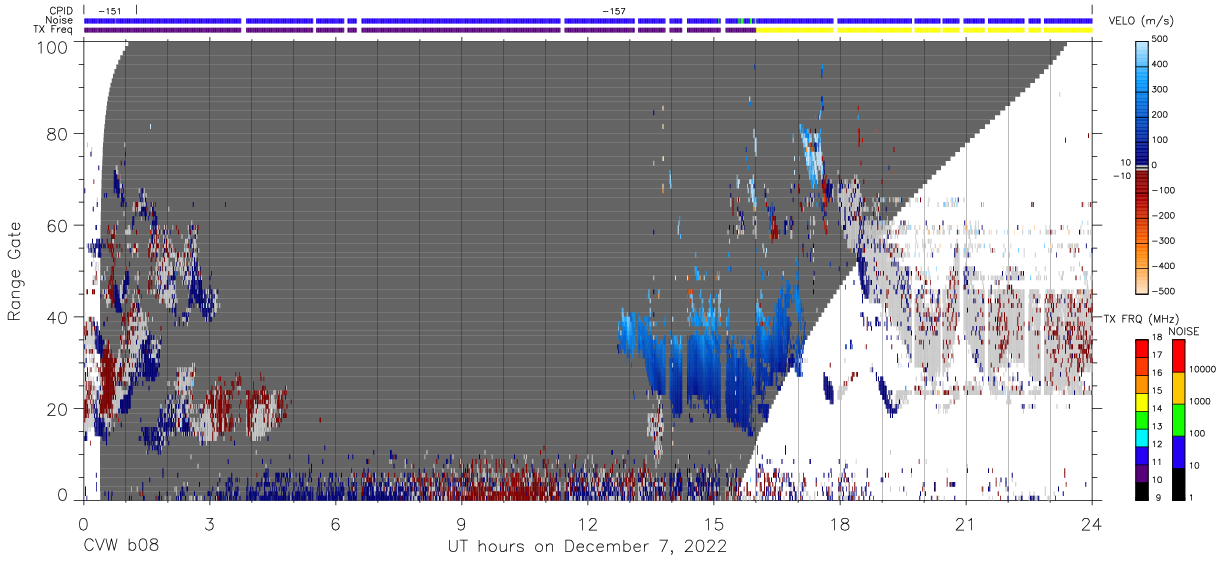Click the TX Freq row label
The width and height of the screenshot is (1228, 567).
pos(52,30)
